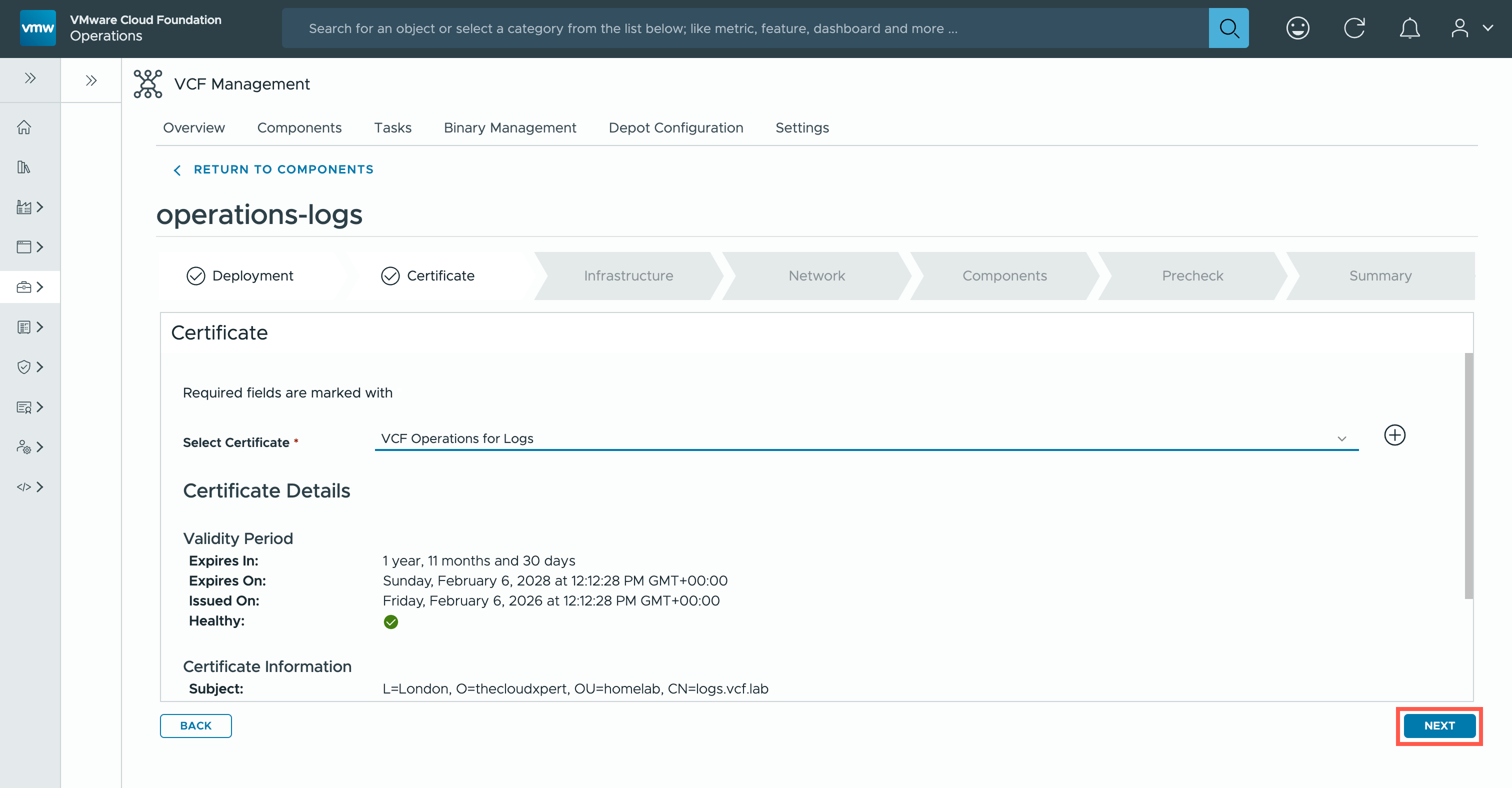Open the smiley feedback icon

click(x=1297, y=28)
